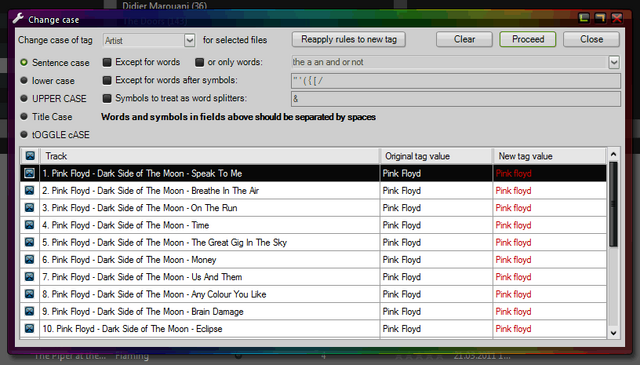
Task: Click Original tag value 'Pink Floyd' in the On The Run row
Action: point(401,208)
